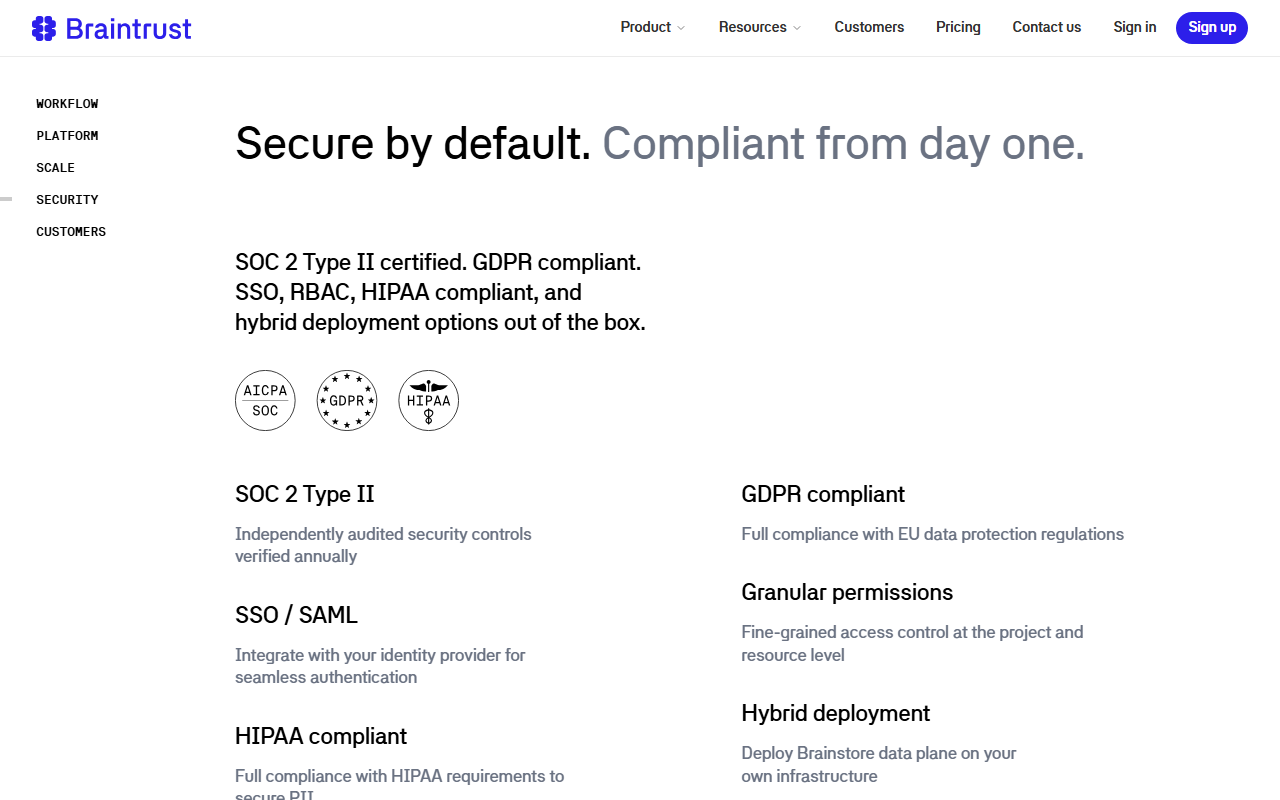Click 'Compliant from day one.' text

843,144
